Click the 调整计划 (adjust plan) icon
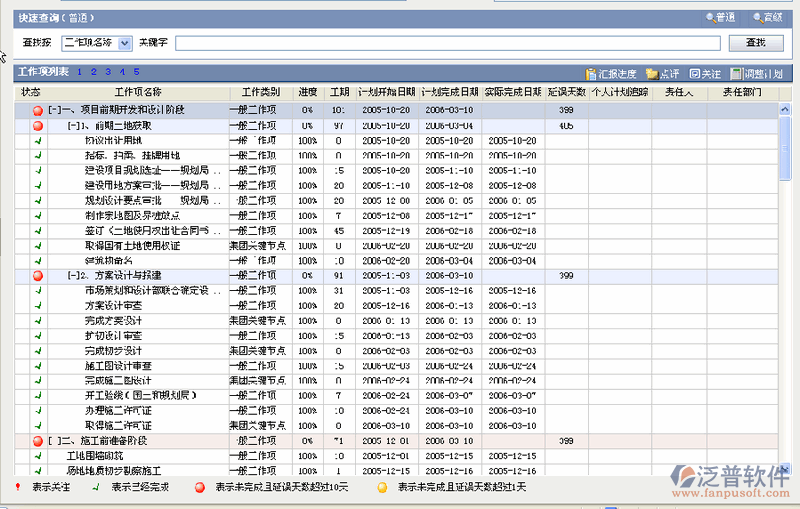Viewport: 800px width, 509px height. [x=736, y=74]
